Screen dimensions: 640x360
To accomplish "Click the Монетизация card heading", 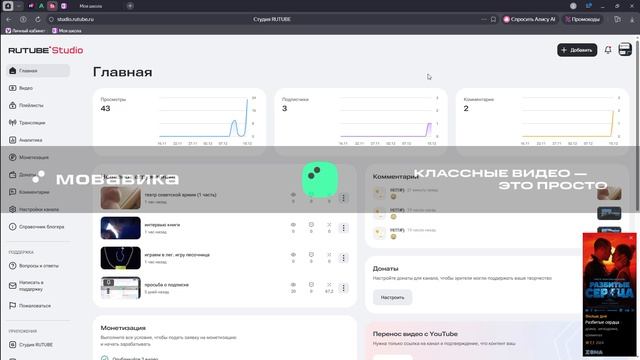I will (123, 328).
